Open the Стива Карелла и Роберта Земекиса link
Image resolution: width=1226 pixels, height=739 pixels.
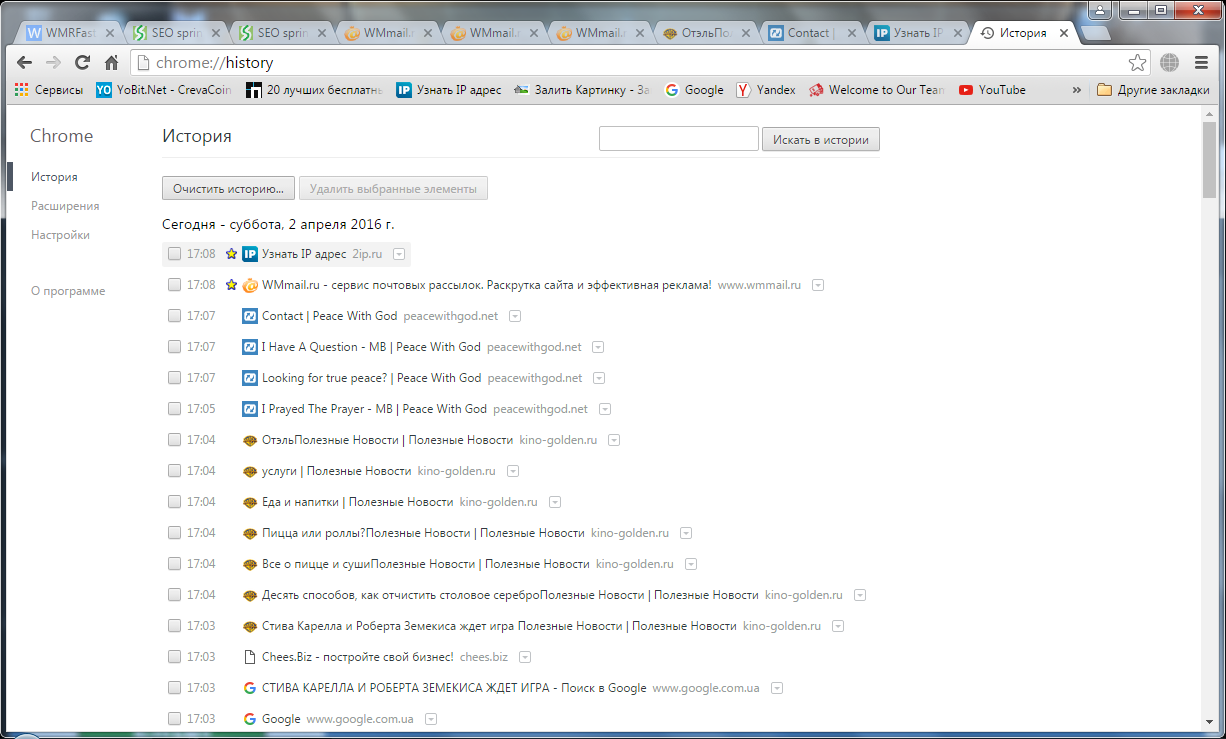coord(499,626)
